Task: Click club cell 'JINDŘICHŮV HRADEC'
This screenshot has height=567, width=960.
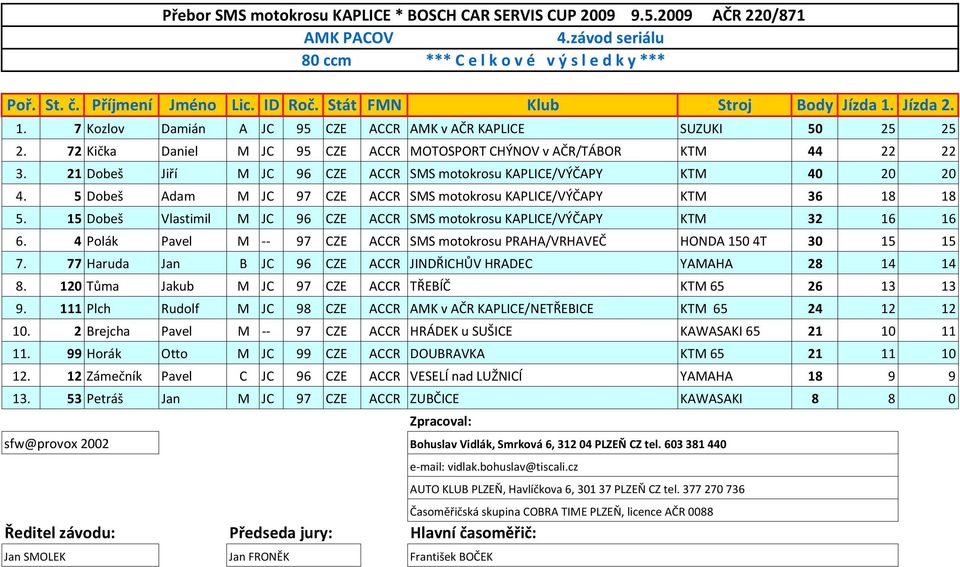Action: tap(542, 264)
